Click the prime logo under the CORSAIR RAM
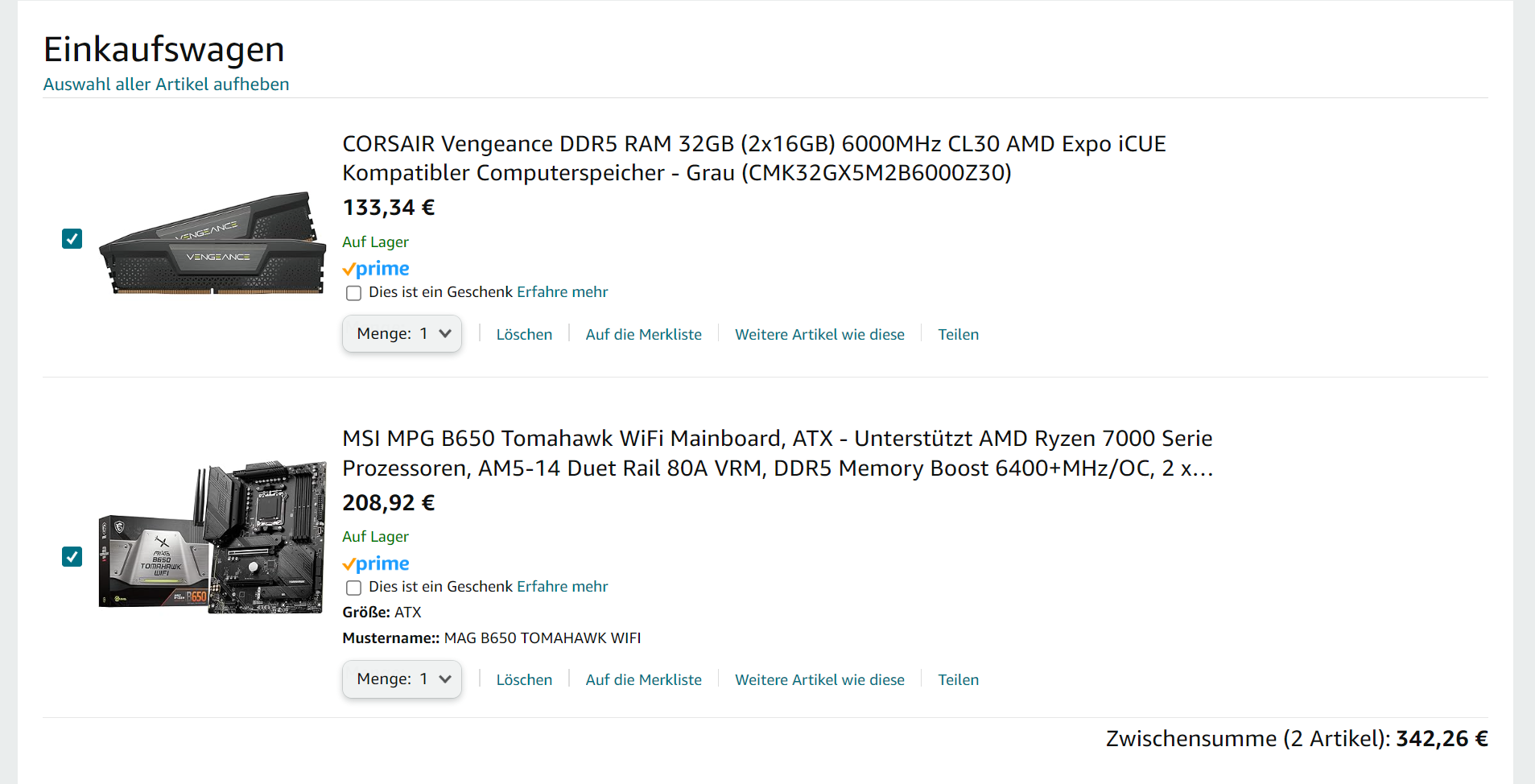This screenshot has height=784, width=1535. click(376, 269)
